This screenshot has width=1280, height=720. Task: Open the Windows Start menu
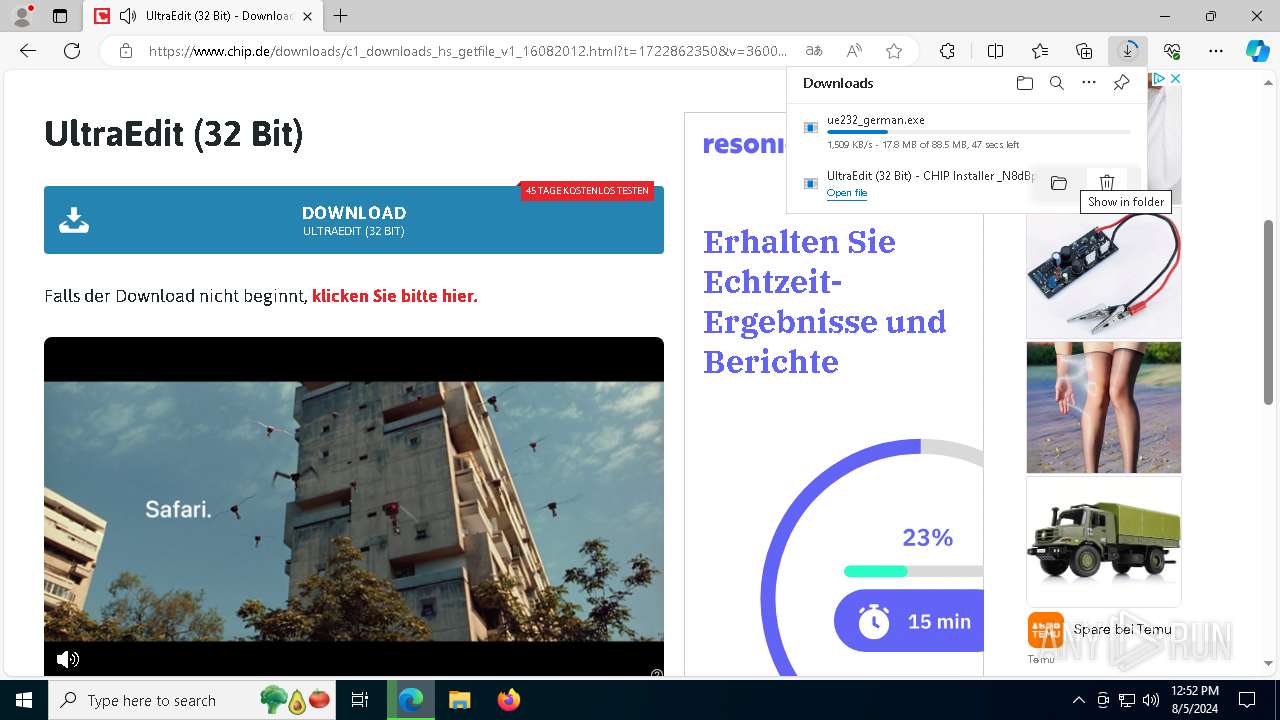tap(24, 700)
